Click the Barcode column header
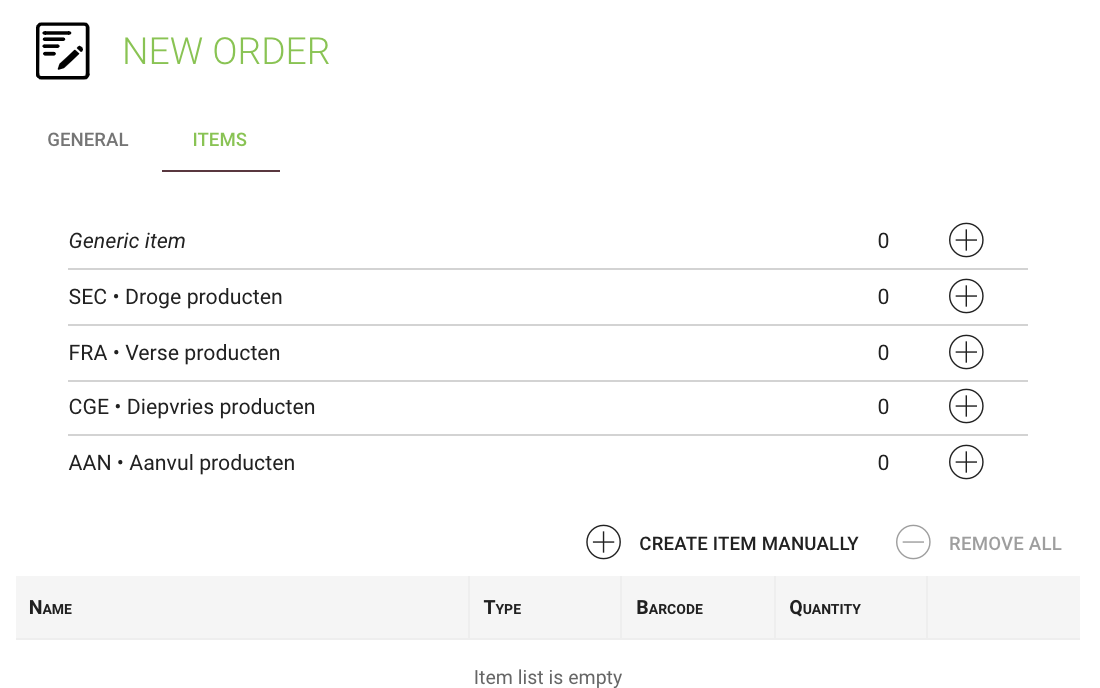Viewport: 1100px width, 688px height. [669, 607]
